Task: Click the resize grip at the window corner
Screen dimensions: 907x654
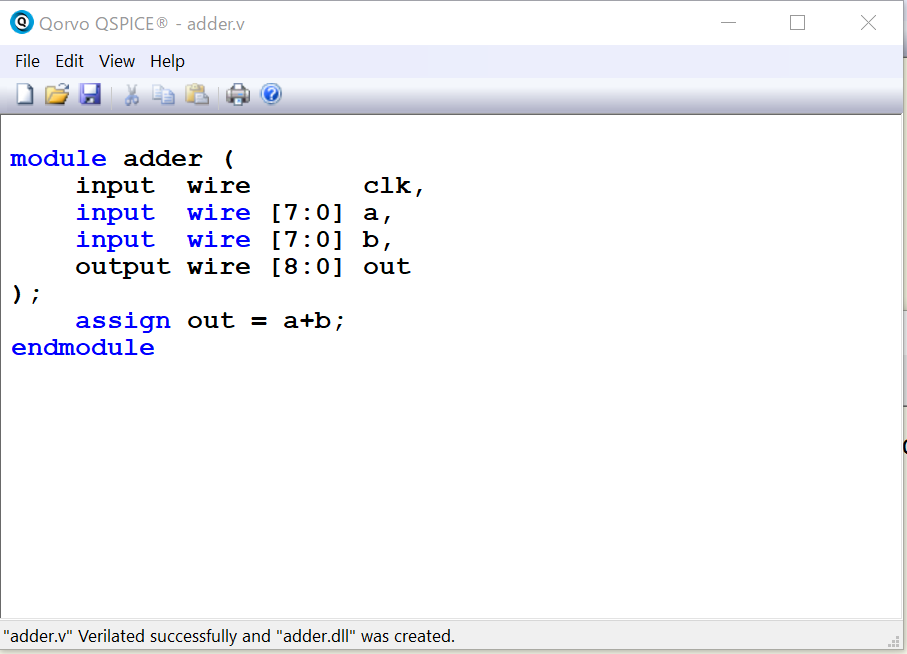Action: pos(895,641)
